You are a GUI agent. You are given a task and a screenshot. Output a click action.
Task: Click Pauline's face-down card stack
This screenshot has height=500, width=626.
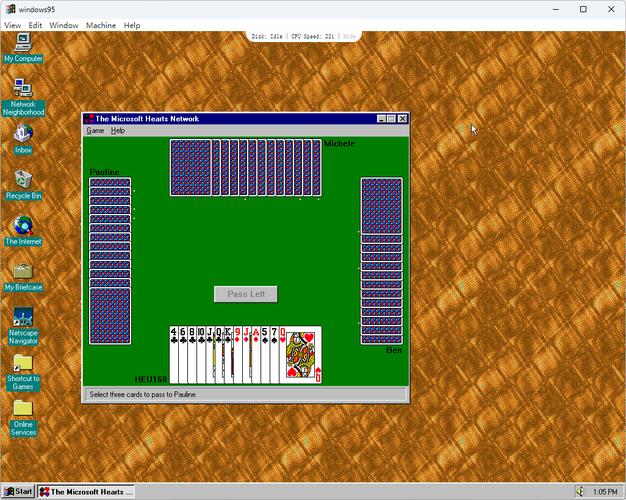tap(110, 261)
